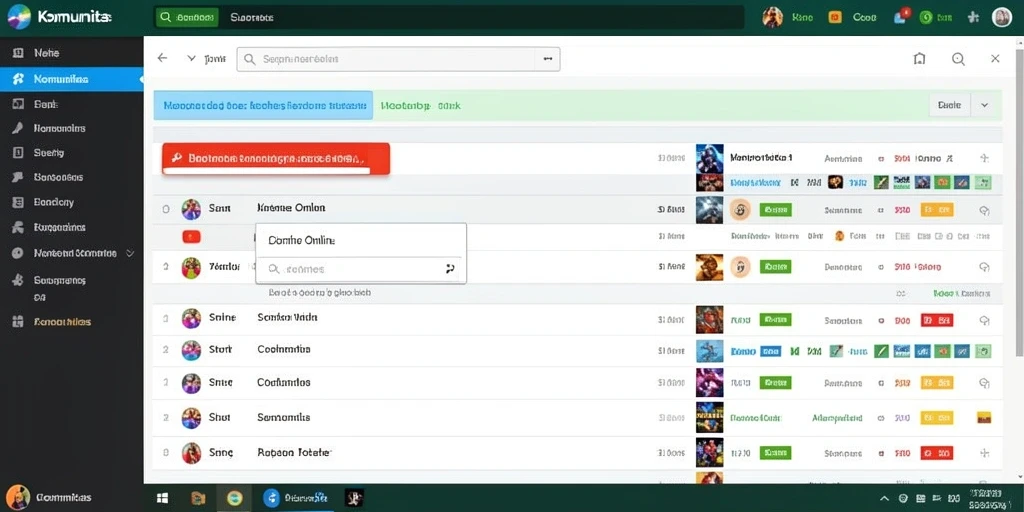Click the bookmark icon beside the magnifier
1024x512 pixels.
(x=919, y=59)
